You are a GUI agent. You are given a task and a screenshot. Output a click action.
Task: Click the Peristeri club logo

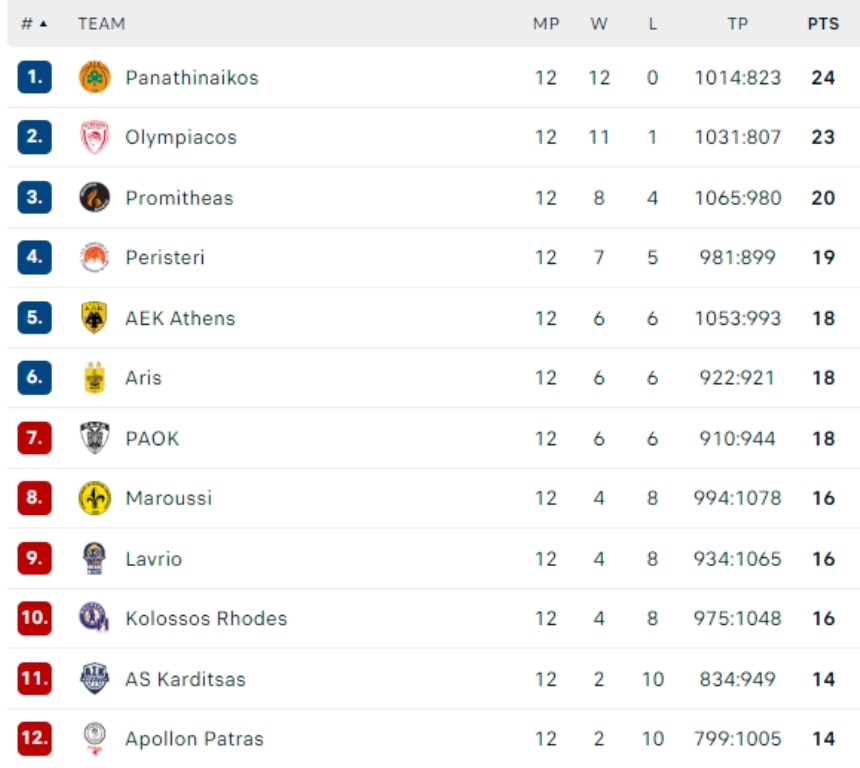94,257
